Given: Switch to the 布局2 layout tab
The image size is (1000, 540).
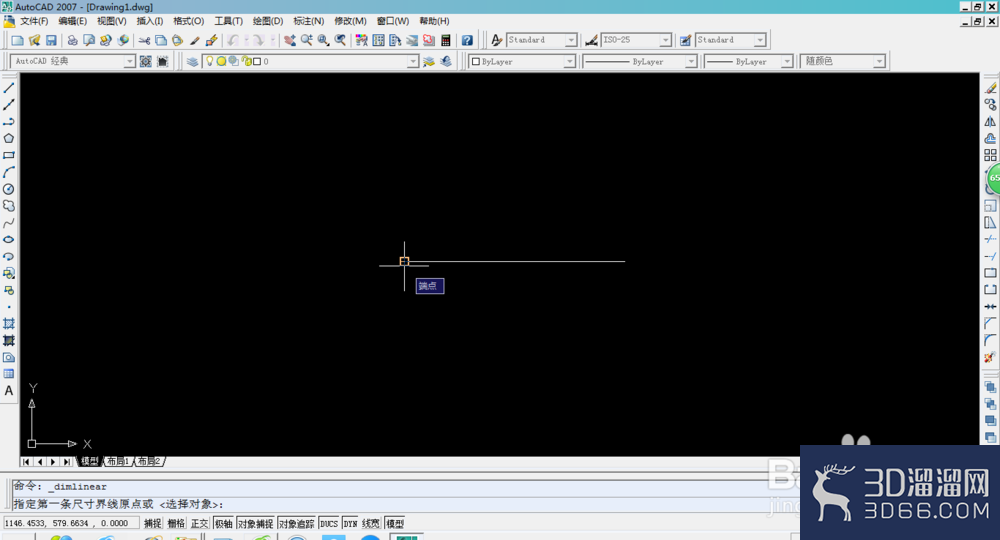Looking at the screenshot, I should point(149,462).
